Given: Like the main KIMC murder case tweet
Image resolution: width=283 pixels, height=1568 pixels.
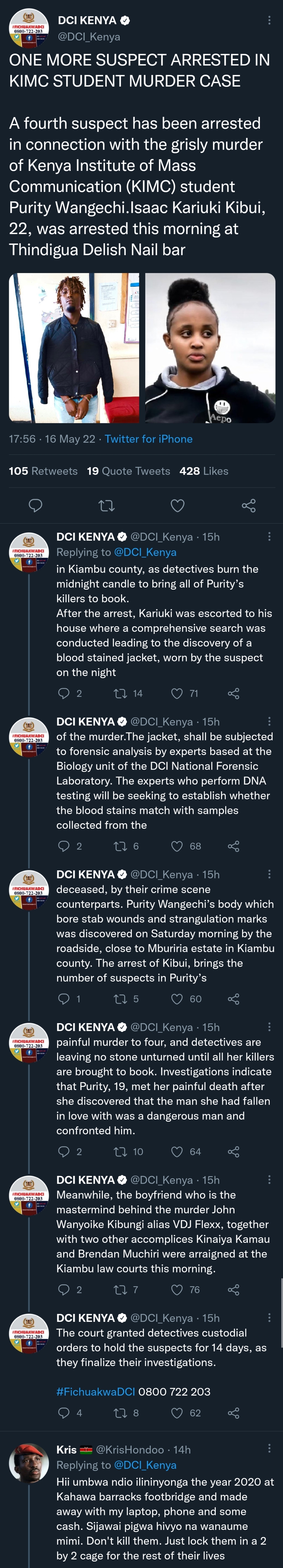Looking at the screenshot, I should [x=177, y=505].
